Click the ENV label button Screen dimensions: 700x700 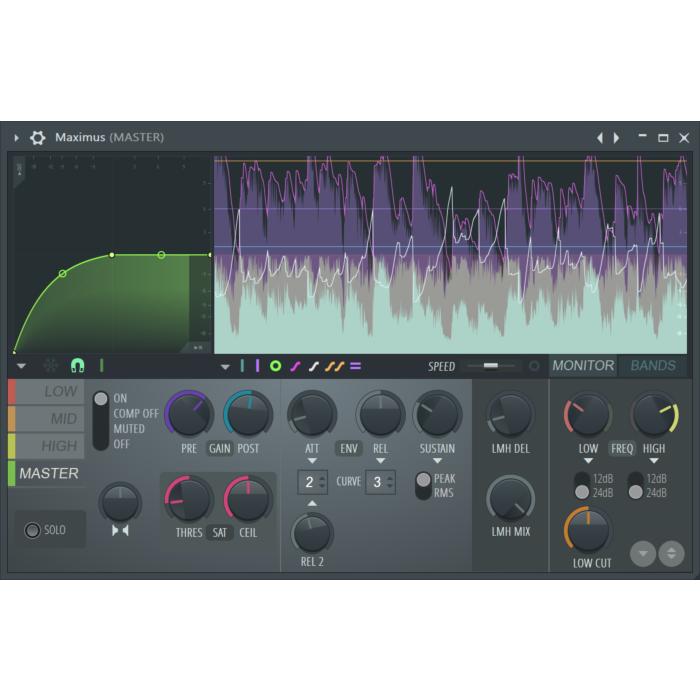pos(349,448)
